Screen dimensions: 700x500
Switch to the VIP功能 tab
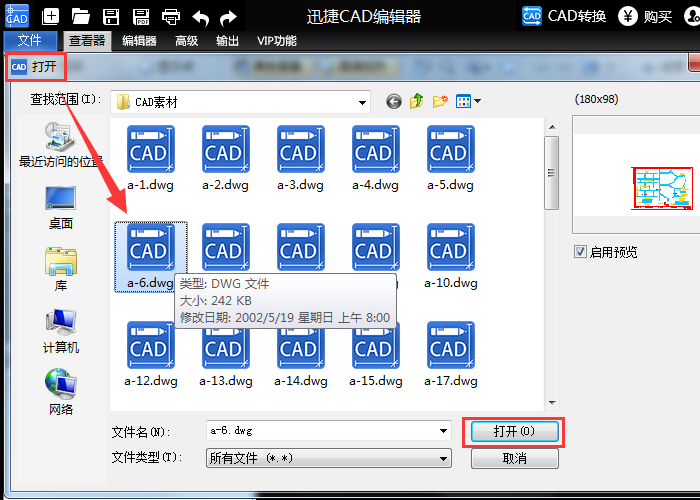[277, 41]
